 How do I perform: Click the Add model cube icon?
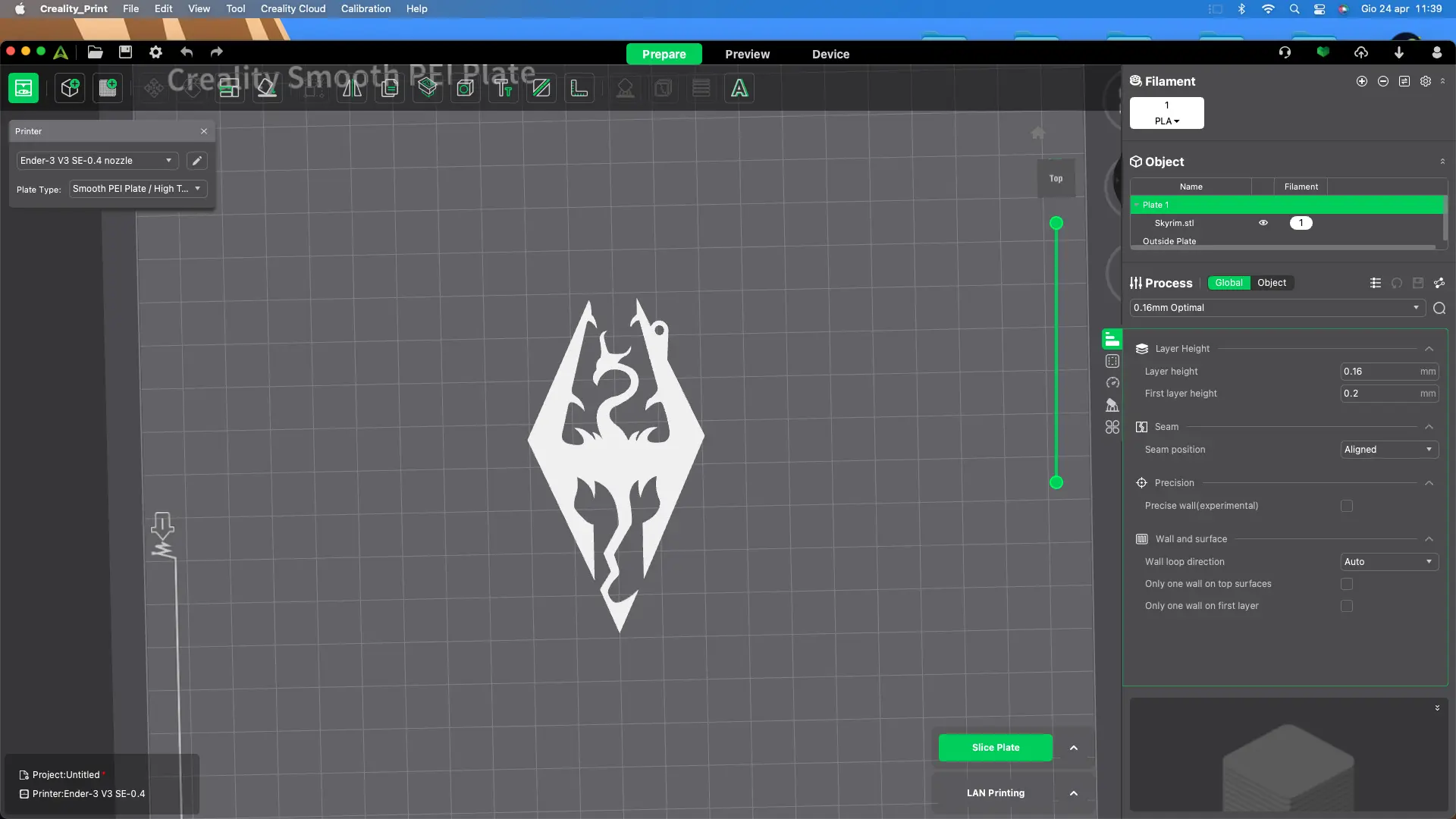pyautogui.click(x=70, y=88)
